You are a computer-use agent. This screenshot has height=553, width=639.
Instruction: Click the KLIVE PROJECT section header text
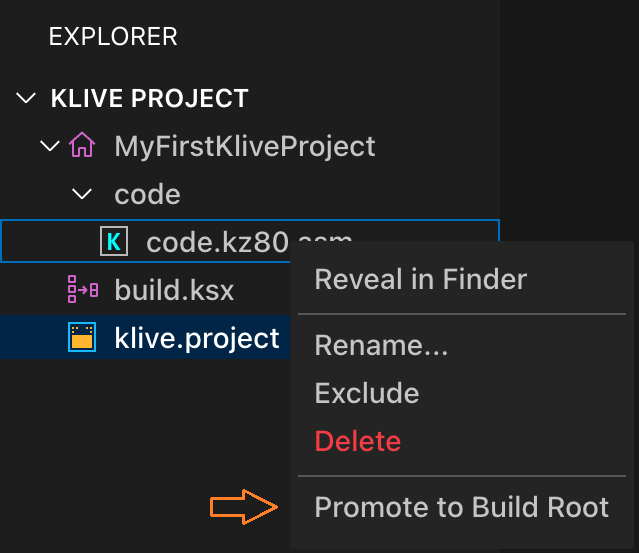click(150, 98)
